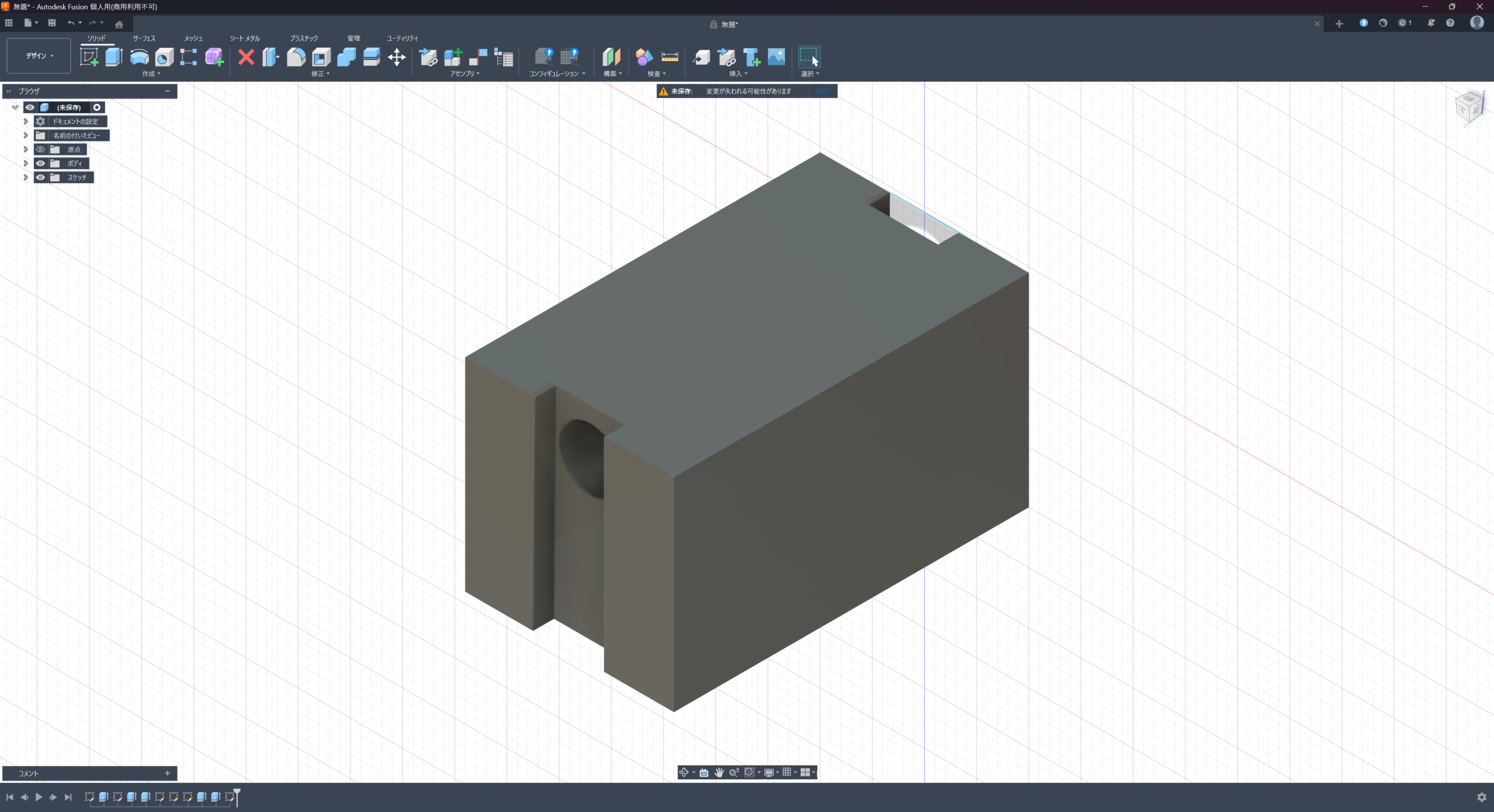The image size is (1494, 812).
Task: Hide the スケッチ folder visibility
Action: [x=40, y=177]
